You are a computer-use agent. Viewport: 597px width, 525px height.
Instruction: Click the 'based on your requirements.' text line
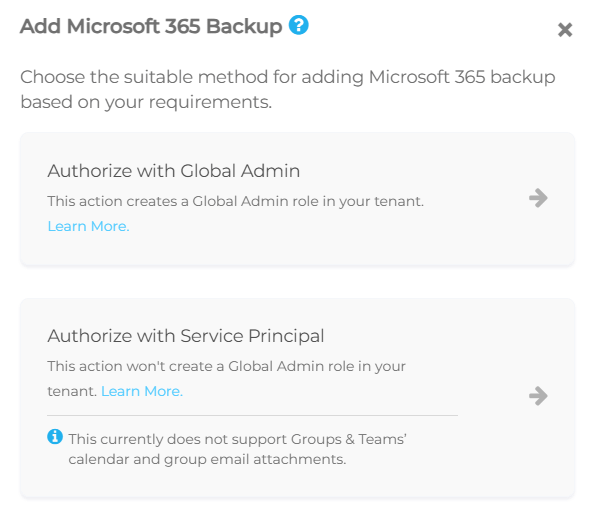146,102
